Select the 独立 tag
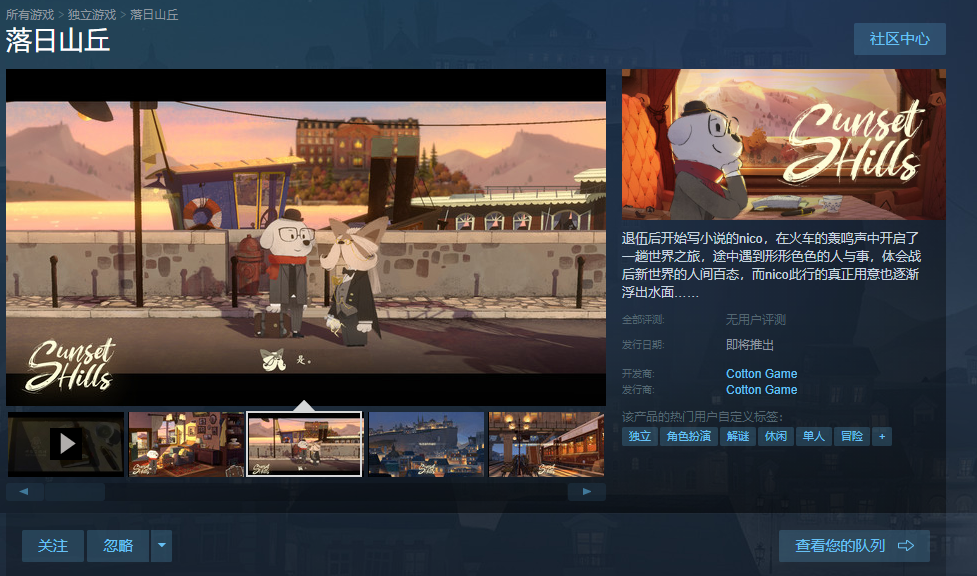 (x=639, y=436)
